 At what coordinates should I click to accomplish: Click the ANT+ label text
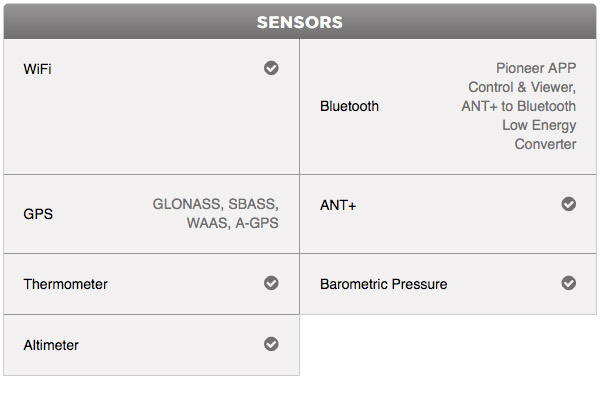[338, 205]
